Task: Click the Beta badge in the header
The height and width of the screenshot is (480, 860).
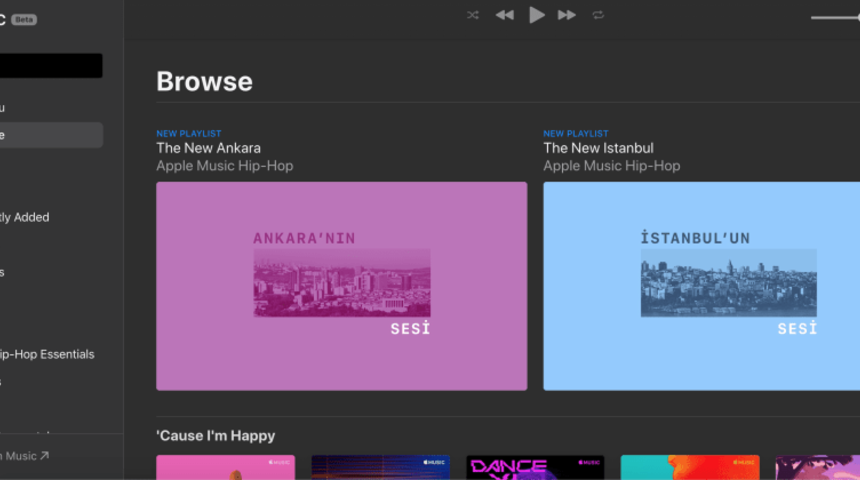Action: (x=24, y=20)
